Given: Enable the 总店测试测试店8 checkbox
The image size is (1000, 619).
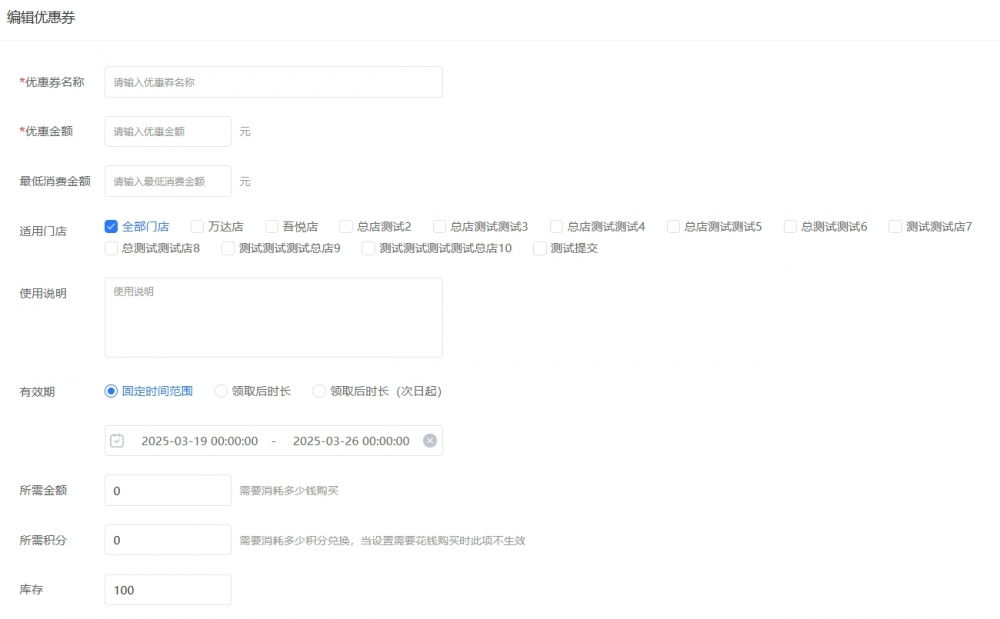Looking at the screenshot, I should tap(111, 248).
